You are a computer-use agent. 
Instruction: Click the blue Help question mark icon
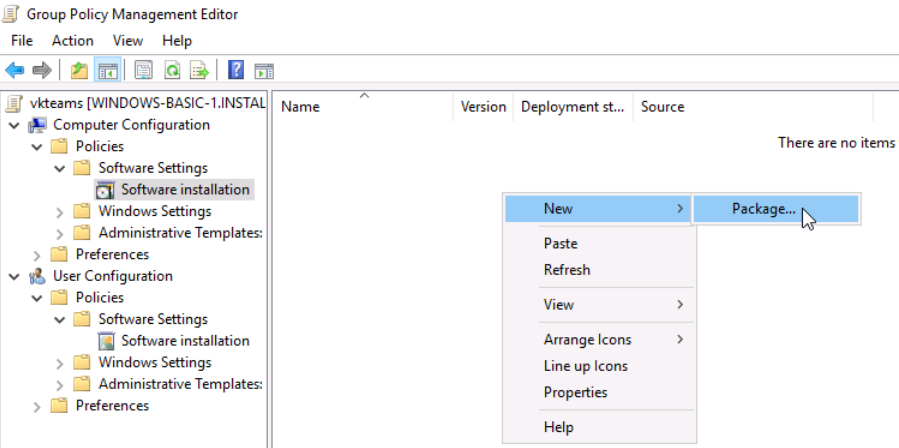point(236,70)
